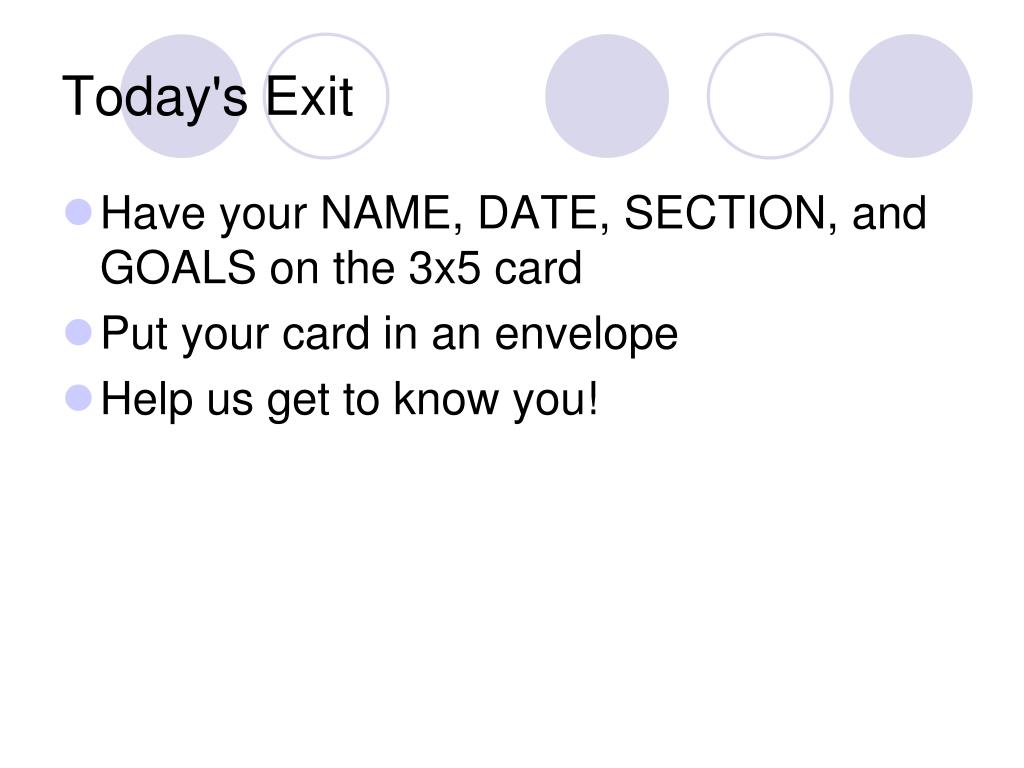Select the rightmost filled lavender circle
The image size is (1024, 768).
[x=910, y=96]
